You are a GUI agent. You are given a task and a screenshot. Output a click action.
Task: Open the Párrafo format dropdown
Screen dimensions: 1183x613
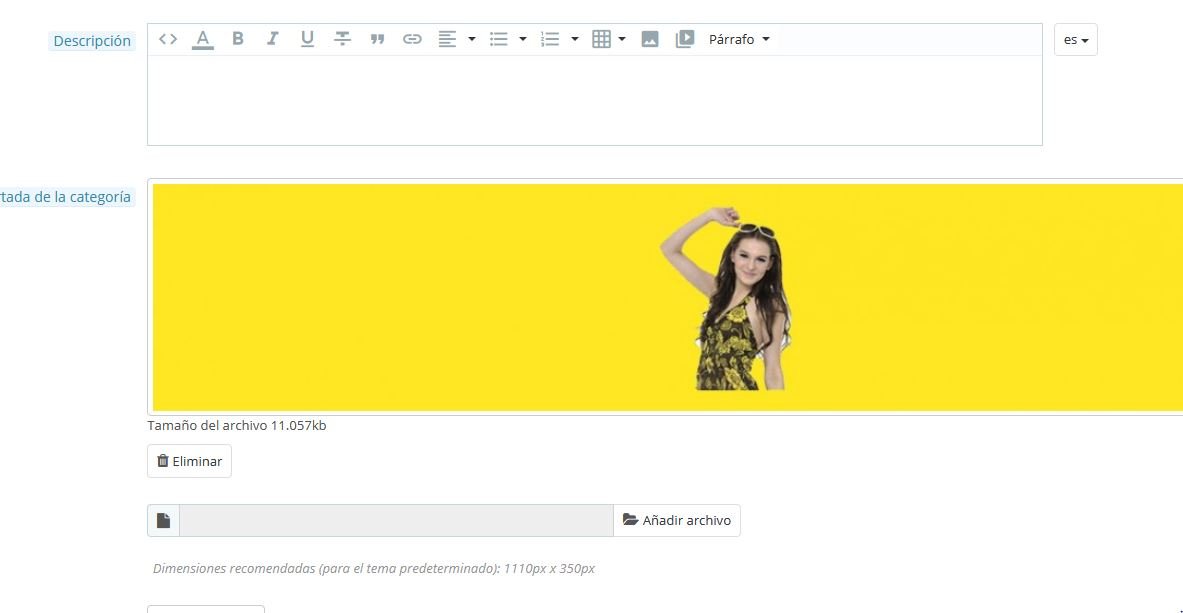(x=739, y=39)
